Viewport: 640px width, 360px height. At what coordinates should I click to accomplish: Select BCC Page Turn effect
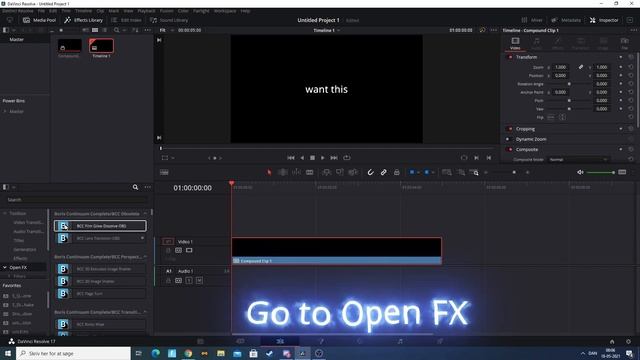100,293
